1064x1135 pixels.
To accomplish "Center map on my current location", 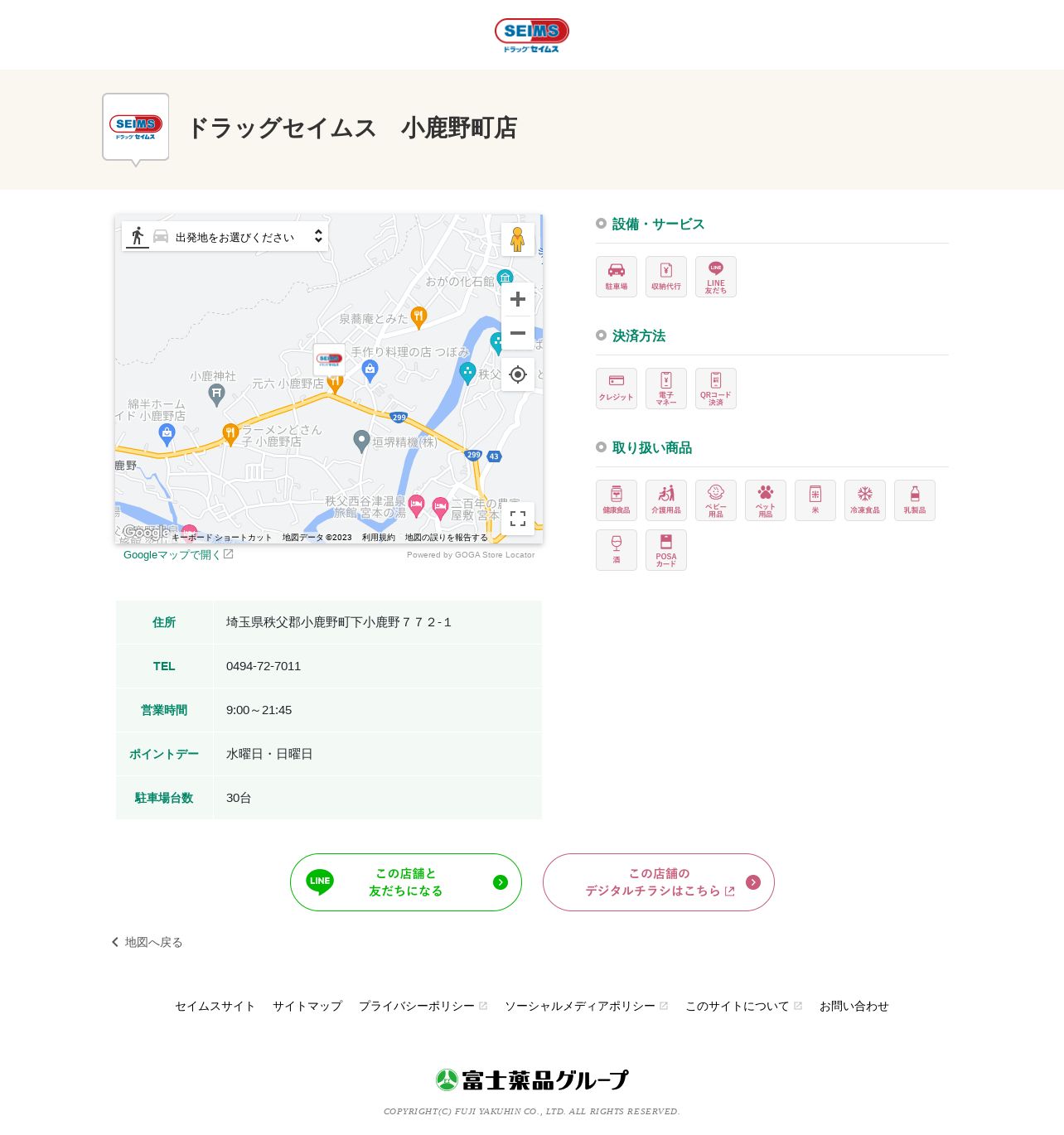I will pos(518,374).
